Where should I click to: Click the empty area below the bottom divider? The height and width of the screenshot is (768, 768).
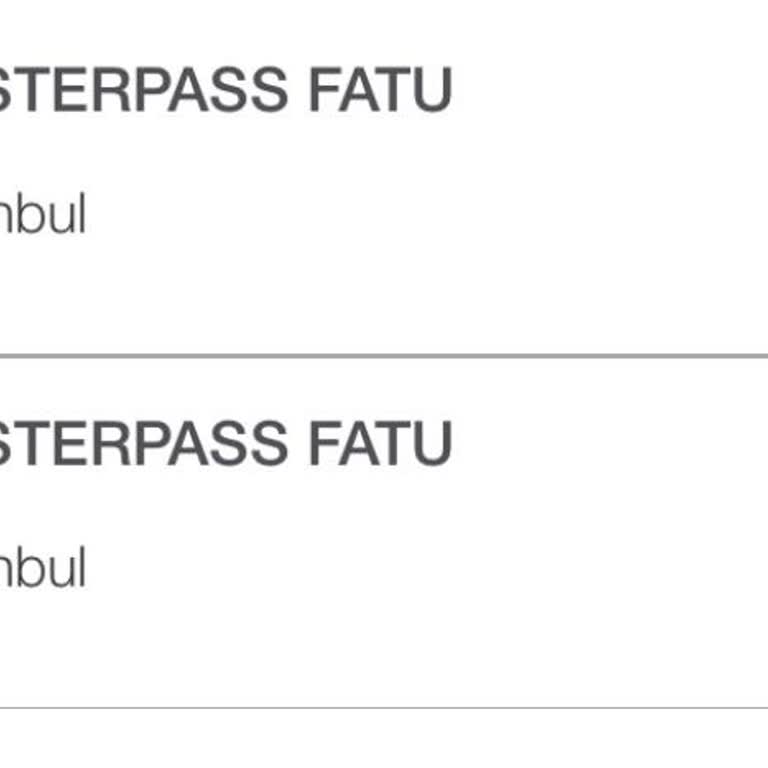coord(384,740)
